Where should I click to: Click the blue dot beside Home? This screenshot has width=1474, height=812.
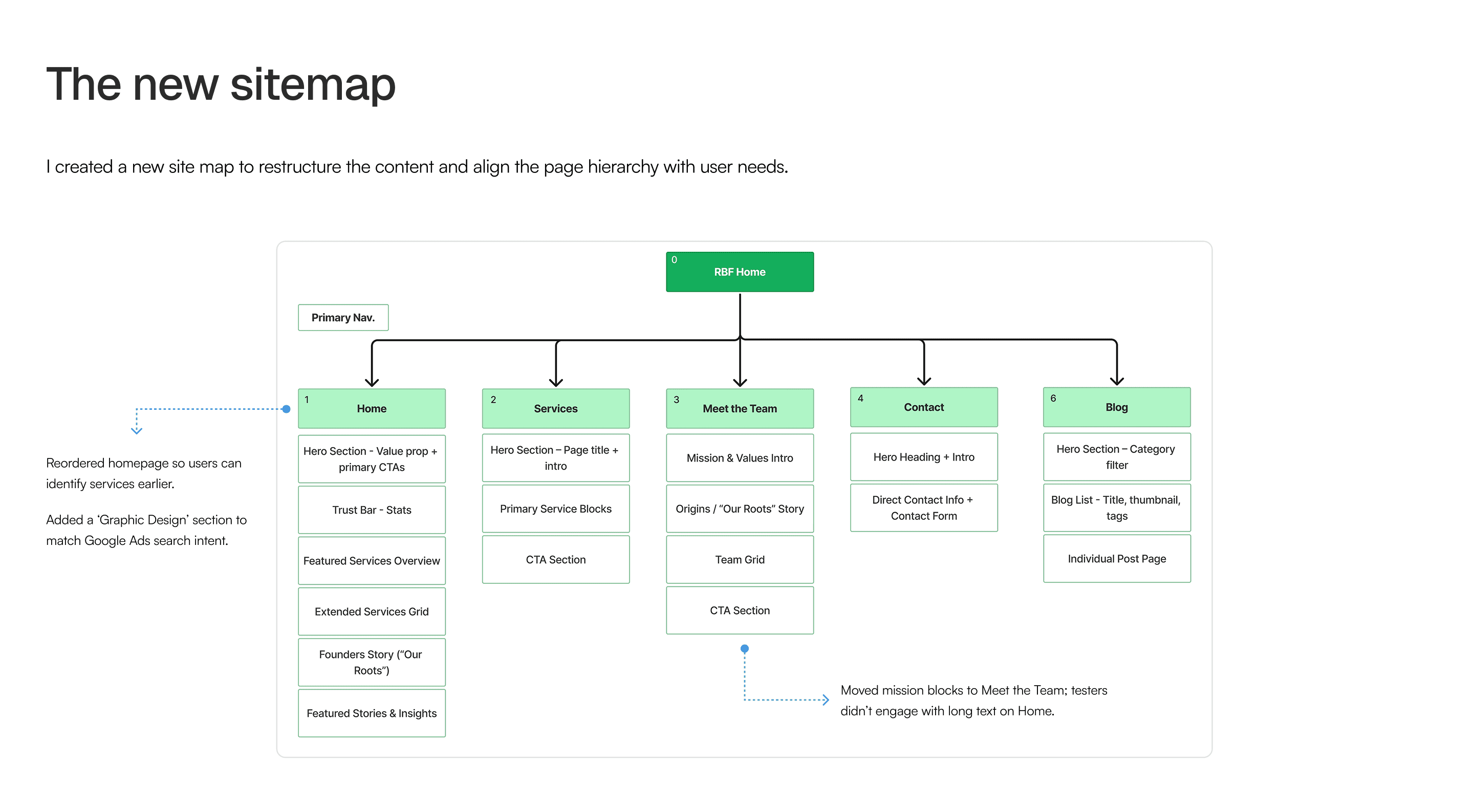pyautogui.click(x=287, y=409)
